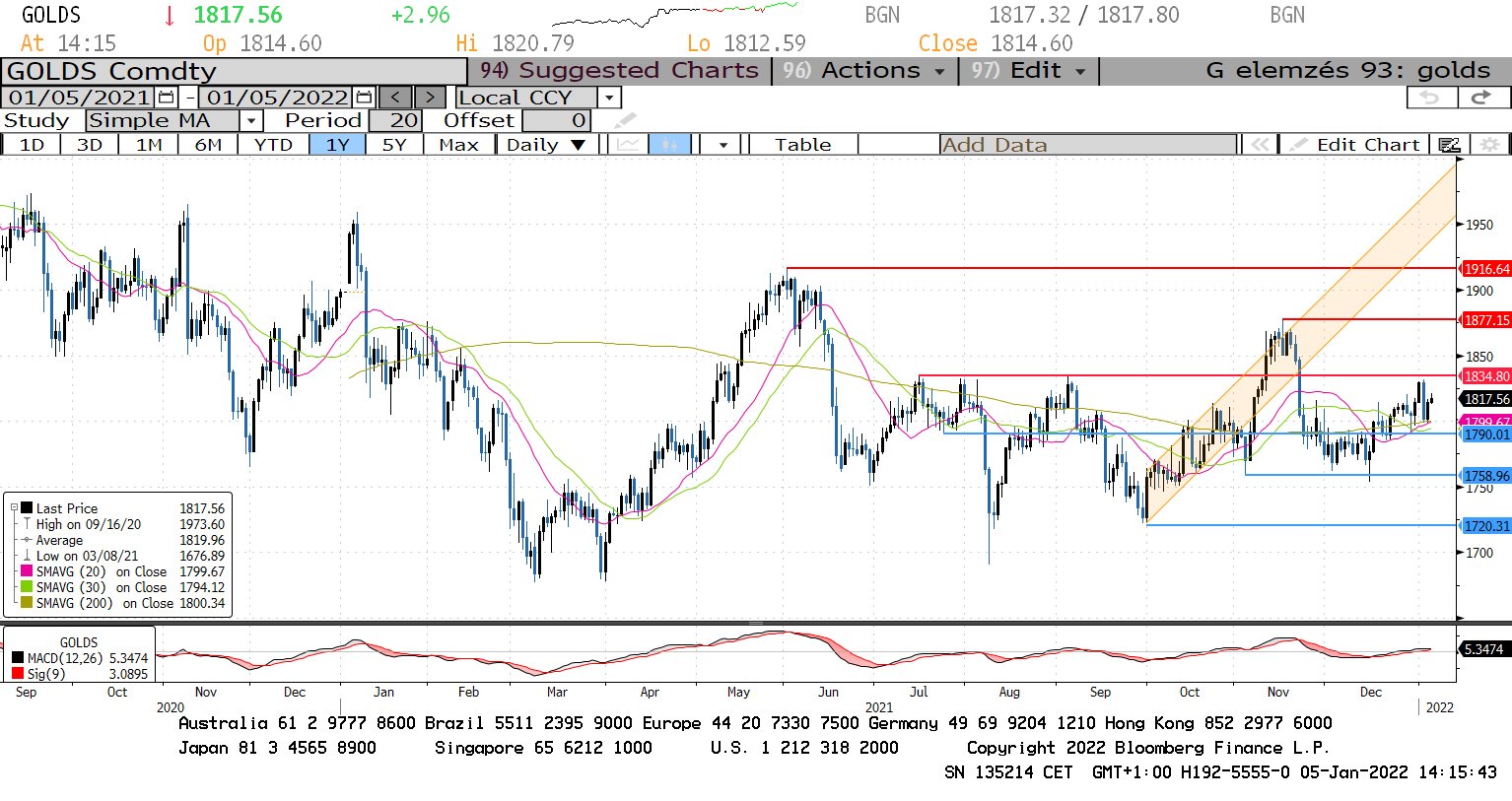
Task: Click the Period value field 20
Action: [395, 121]
